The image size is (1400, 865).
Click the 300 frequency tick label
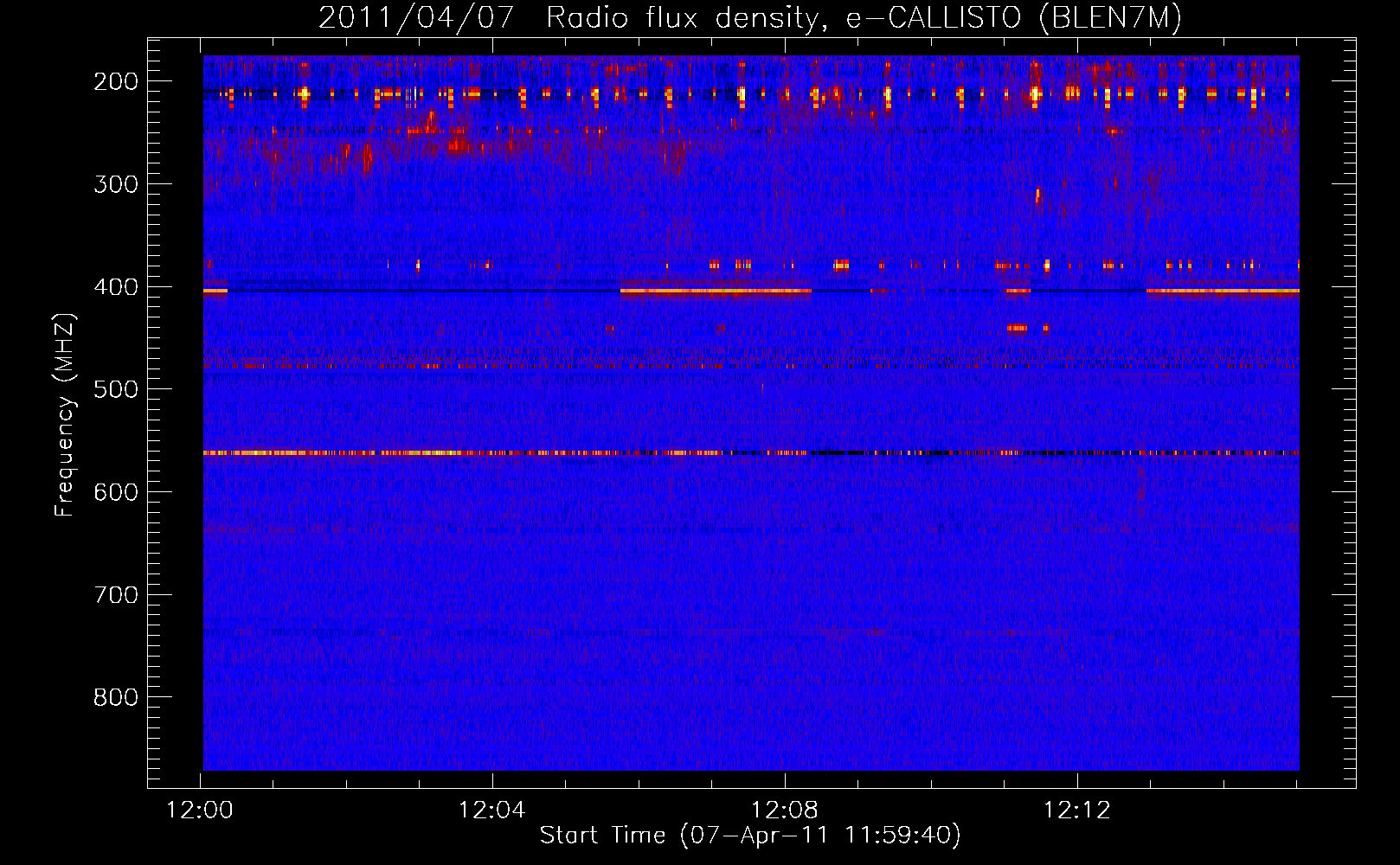click(x=116, y=184)
